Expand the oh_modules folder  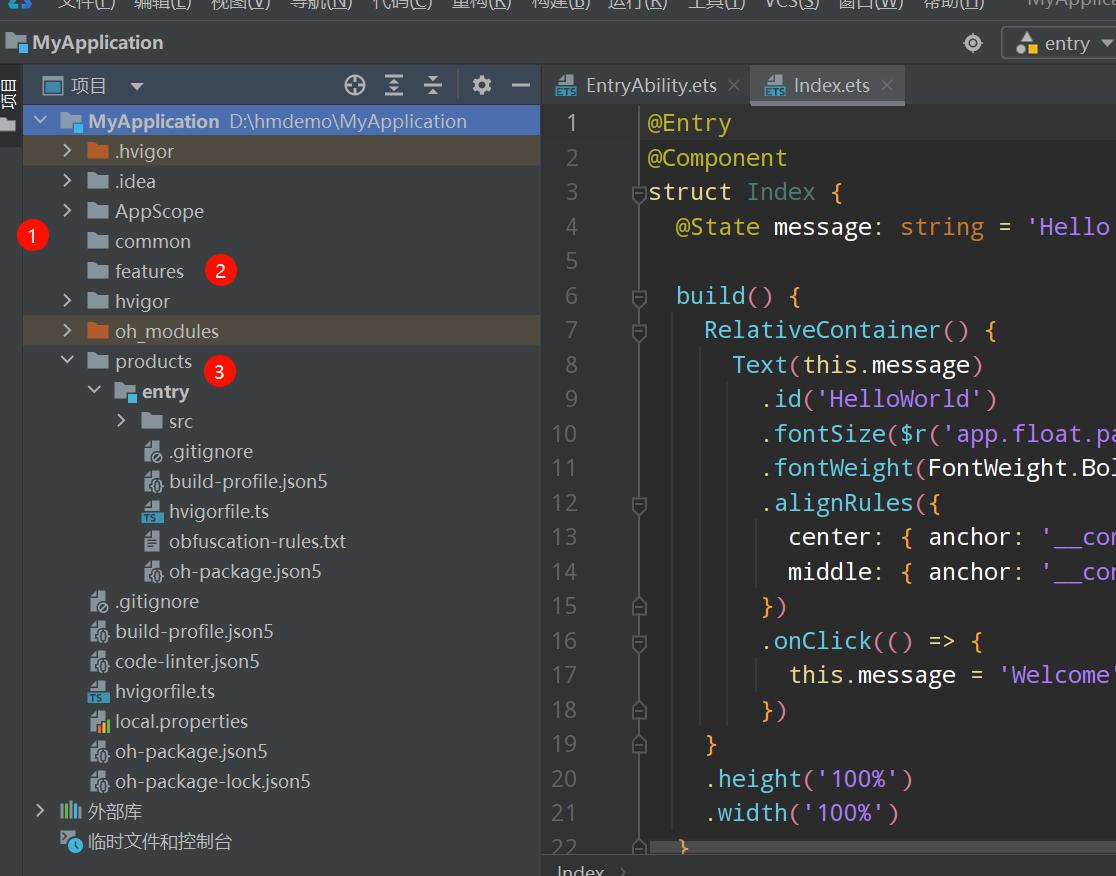pyautogui.click(x=67, y=331)
